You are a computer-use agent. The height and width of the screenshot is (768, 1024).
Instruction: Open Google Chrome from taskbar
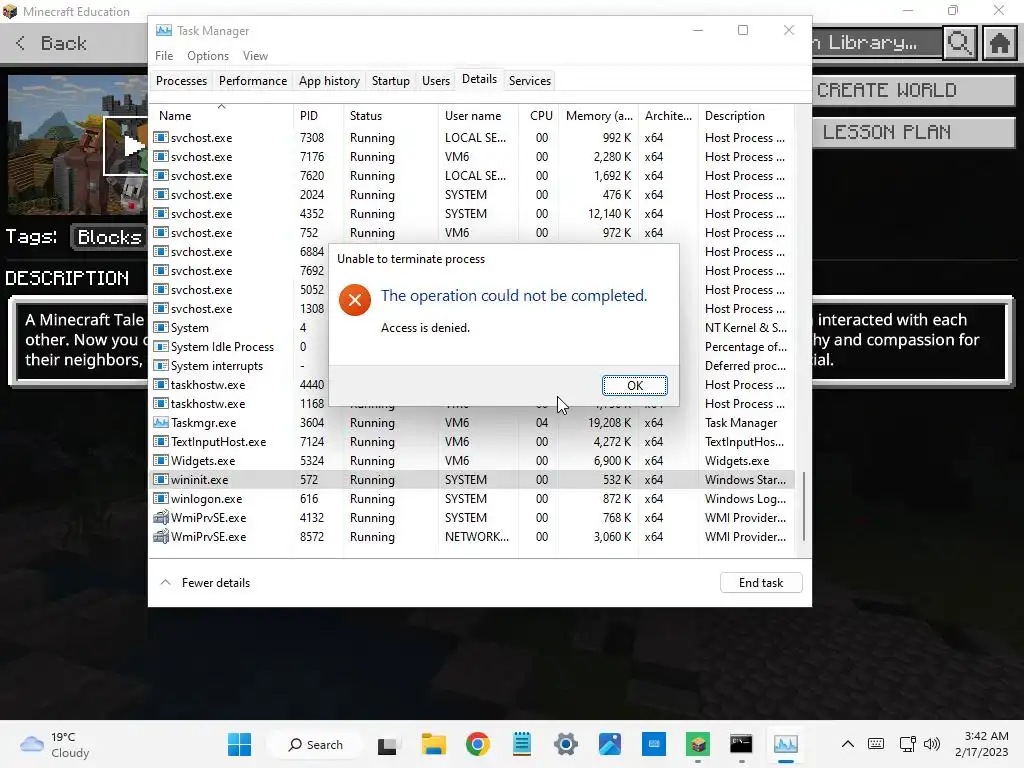coord(477,744)
